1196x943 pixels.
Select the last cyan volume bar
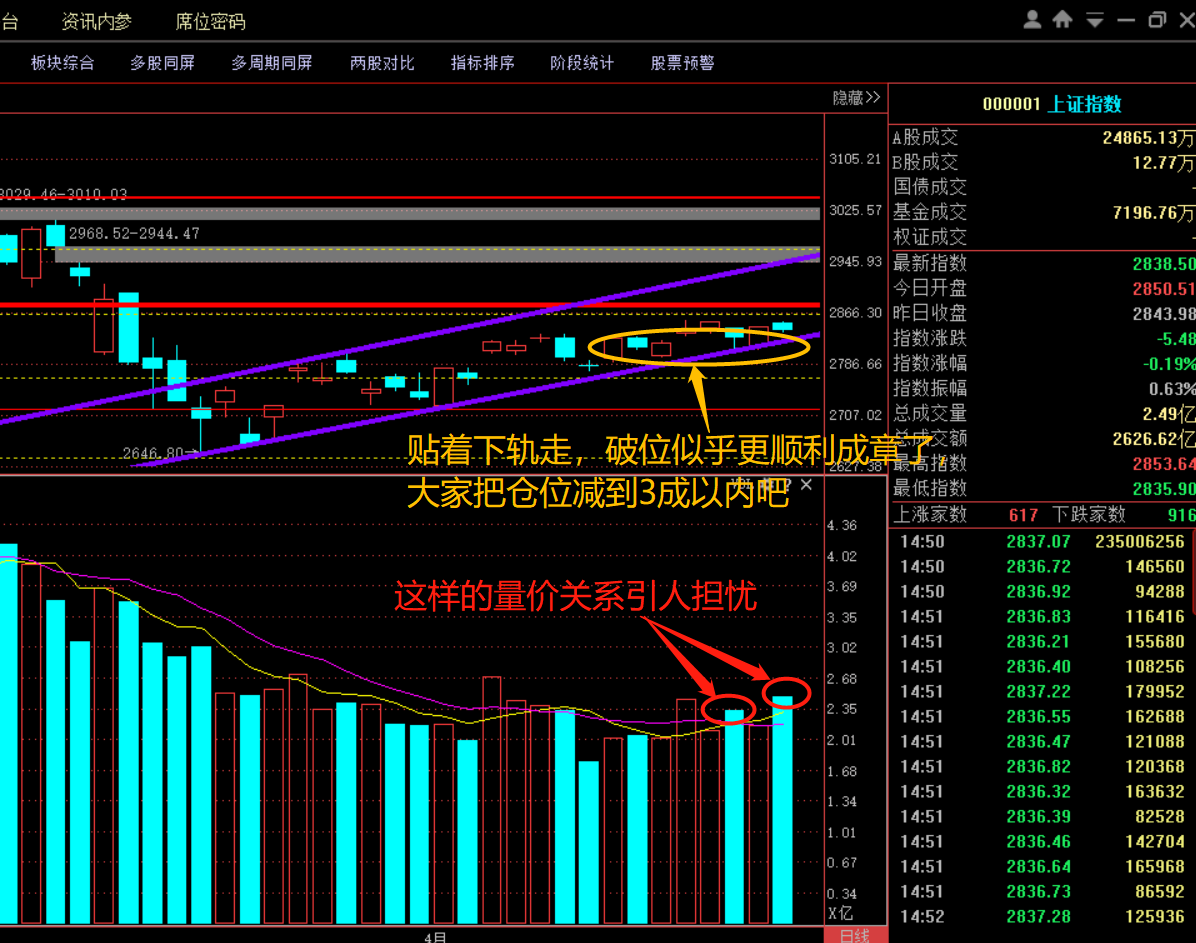coord(782,810)
